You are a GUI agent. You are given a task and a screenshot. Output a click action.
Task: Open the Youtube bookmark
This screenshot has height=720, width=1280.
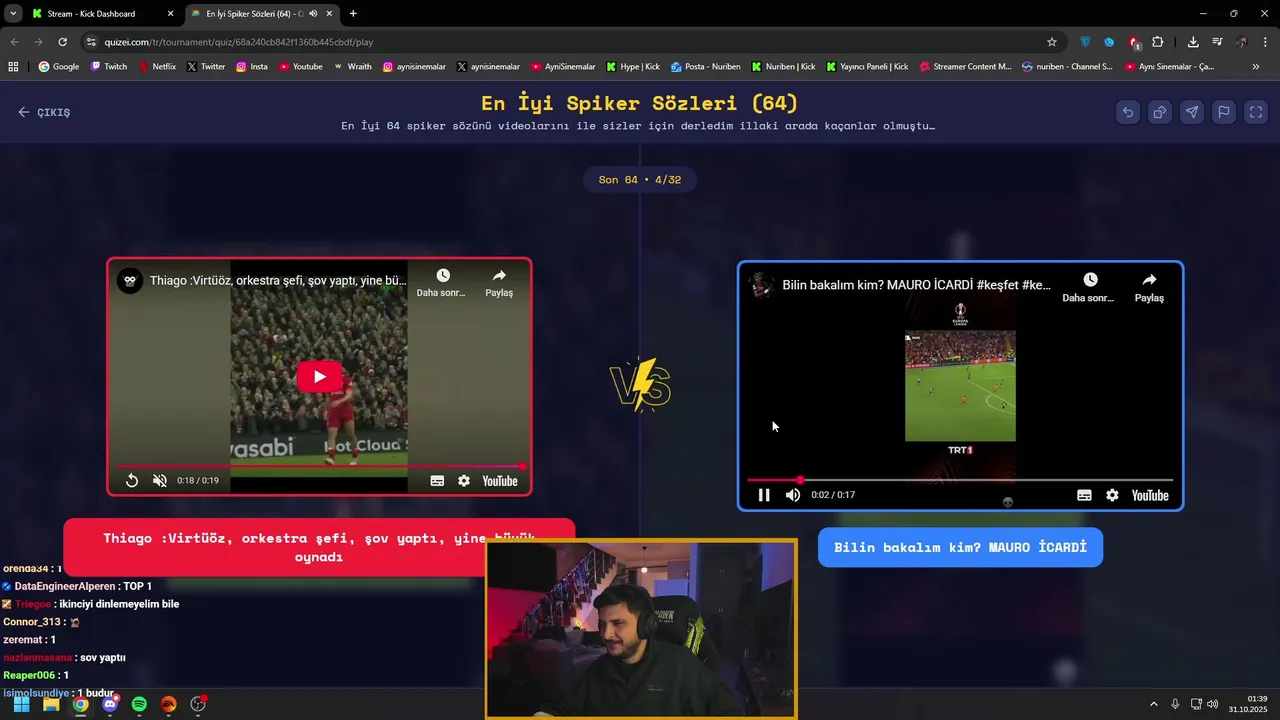pyautogui.click(x=300, y=67)
